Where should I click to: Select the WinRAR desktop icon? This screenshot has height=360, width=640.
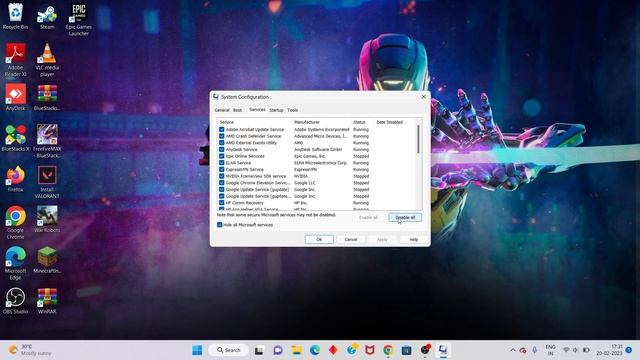tap(47, 300)
